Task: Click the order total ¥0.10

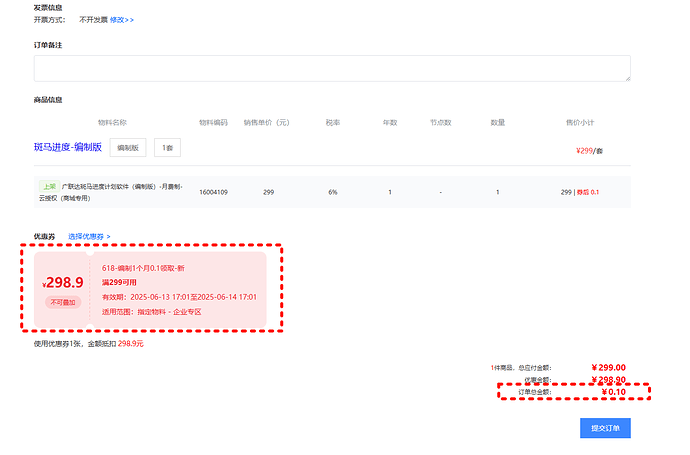Action: (614, 392)
